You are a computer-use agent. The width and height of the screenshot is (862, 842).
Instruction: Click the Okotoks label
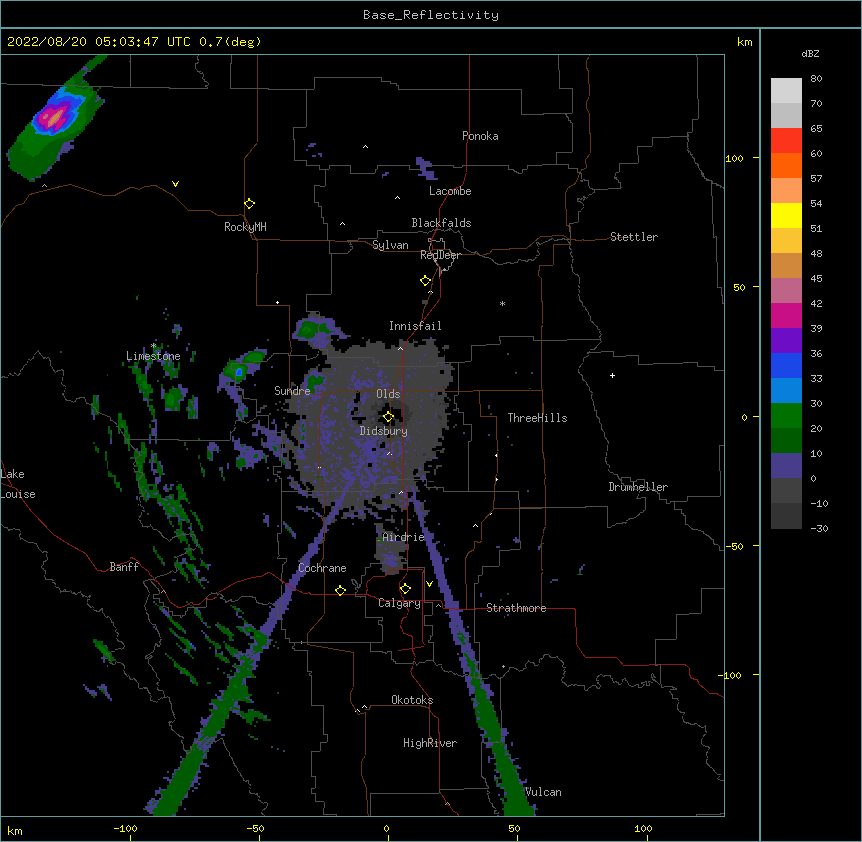[x=412, y=700]
